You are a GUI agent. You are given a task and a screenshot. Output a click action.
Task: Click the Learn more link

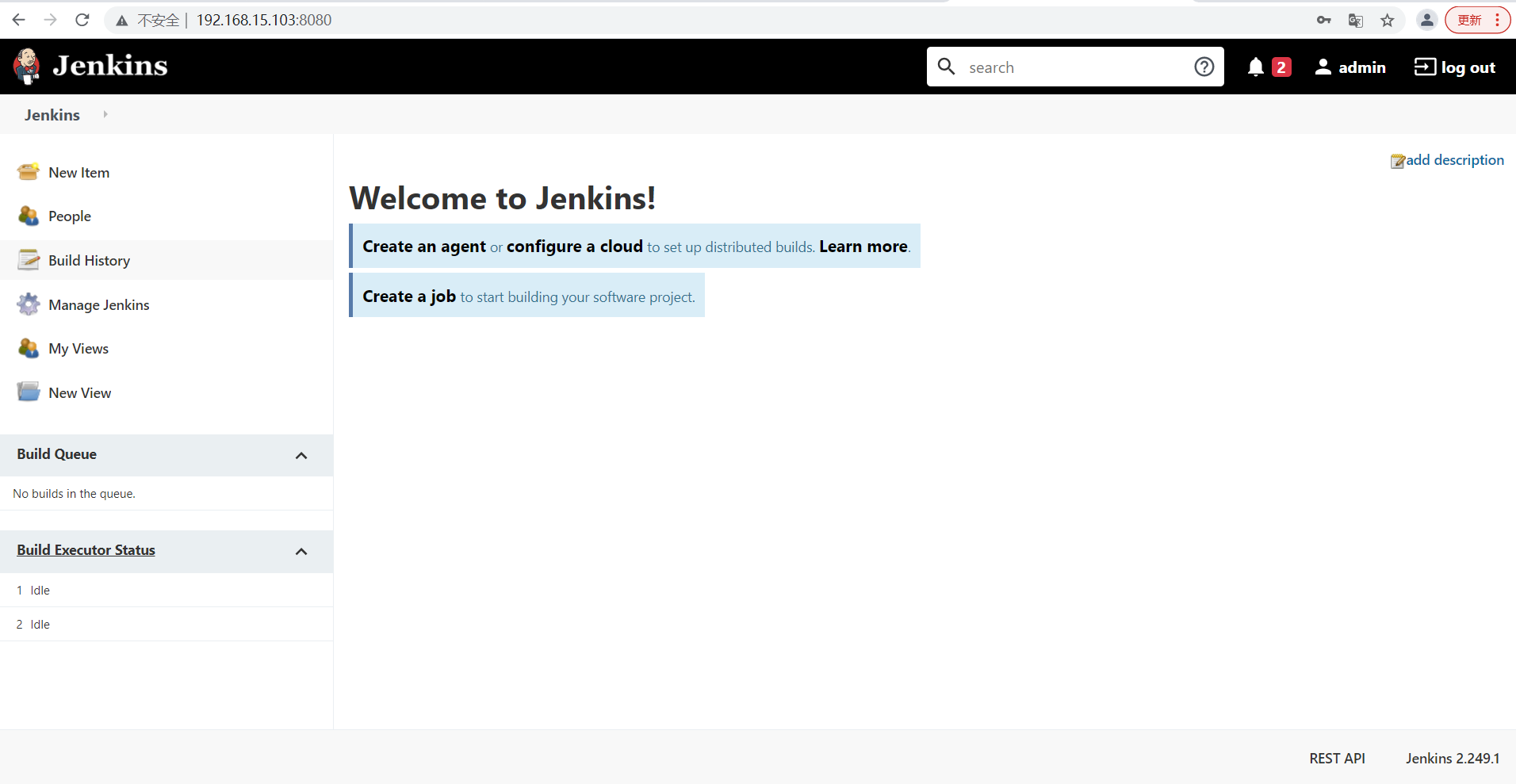tap(863, 247)
